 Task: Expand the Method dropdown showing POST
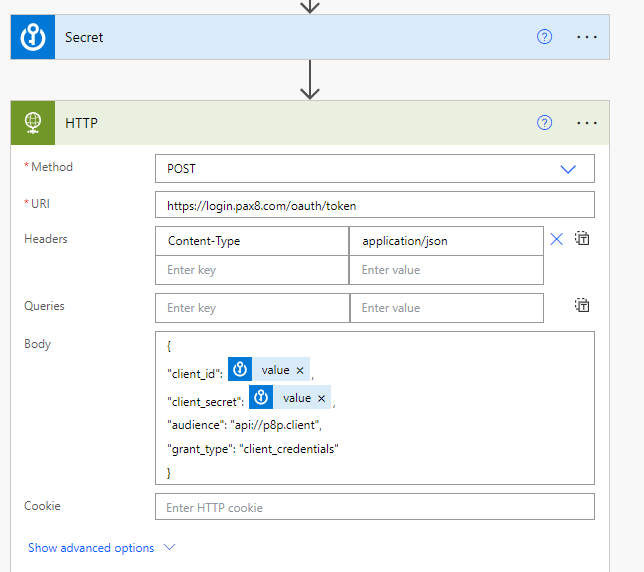coord(568,169)
